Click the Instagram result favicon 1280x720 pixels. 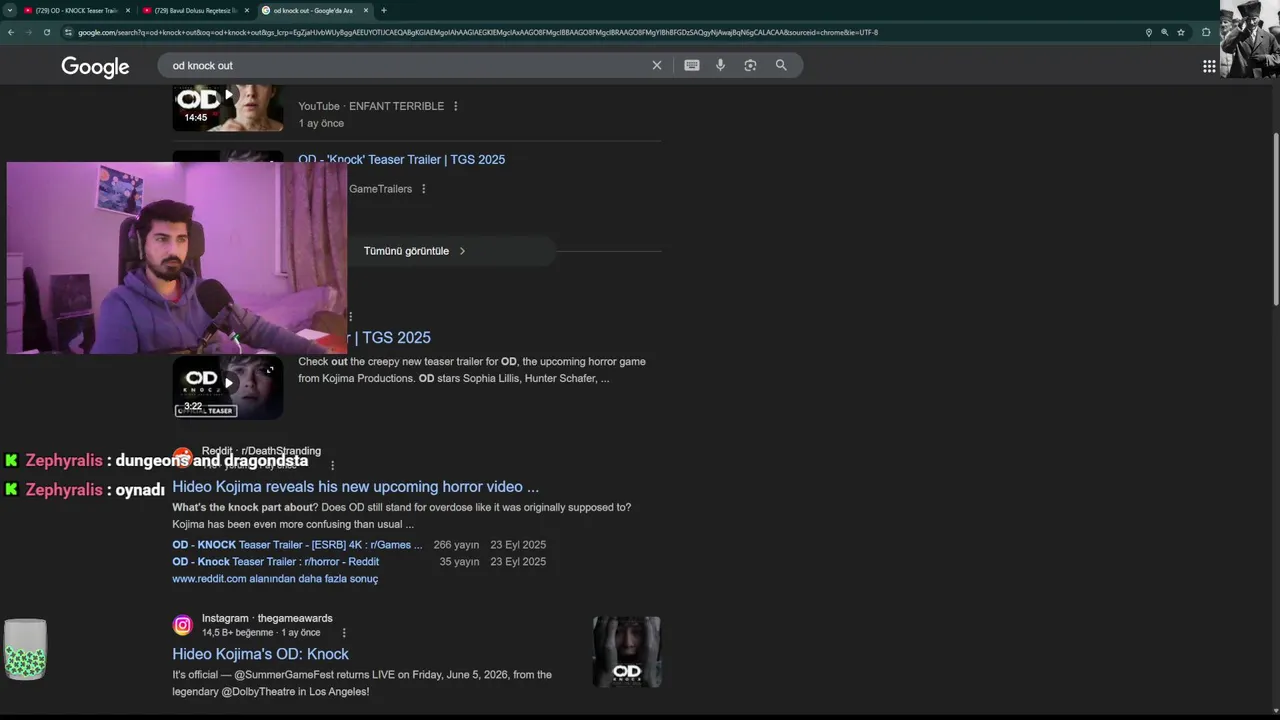pyautogui.click(x=182, y=625)
